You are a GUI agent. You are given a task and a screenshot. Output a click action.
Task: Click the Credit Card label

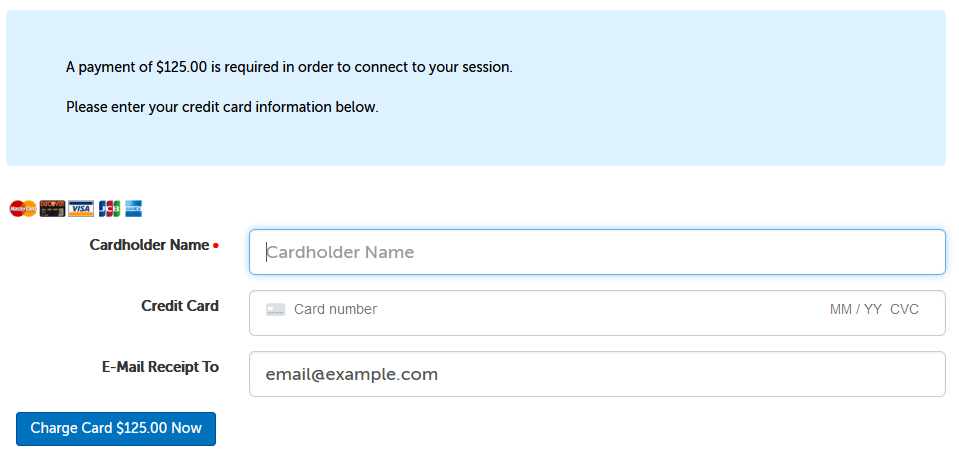pyautogui.click(x=180, y=306)
